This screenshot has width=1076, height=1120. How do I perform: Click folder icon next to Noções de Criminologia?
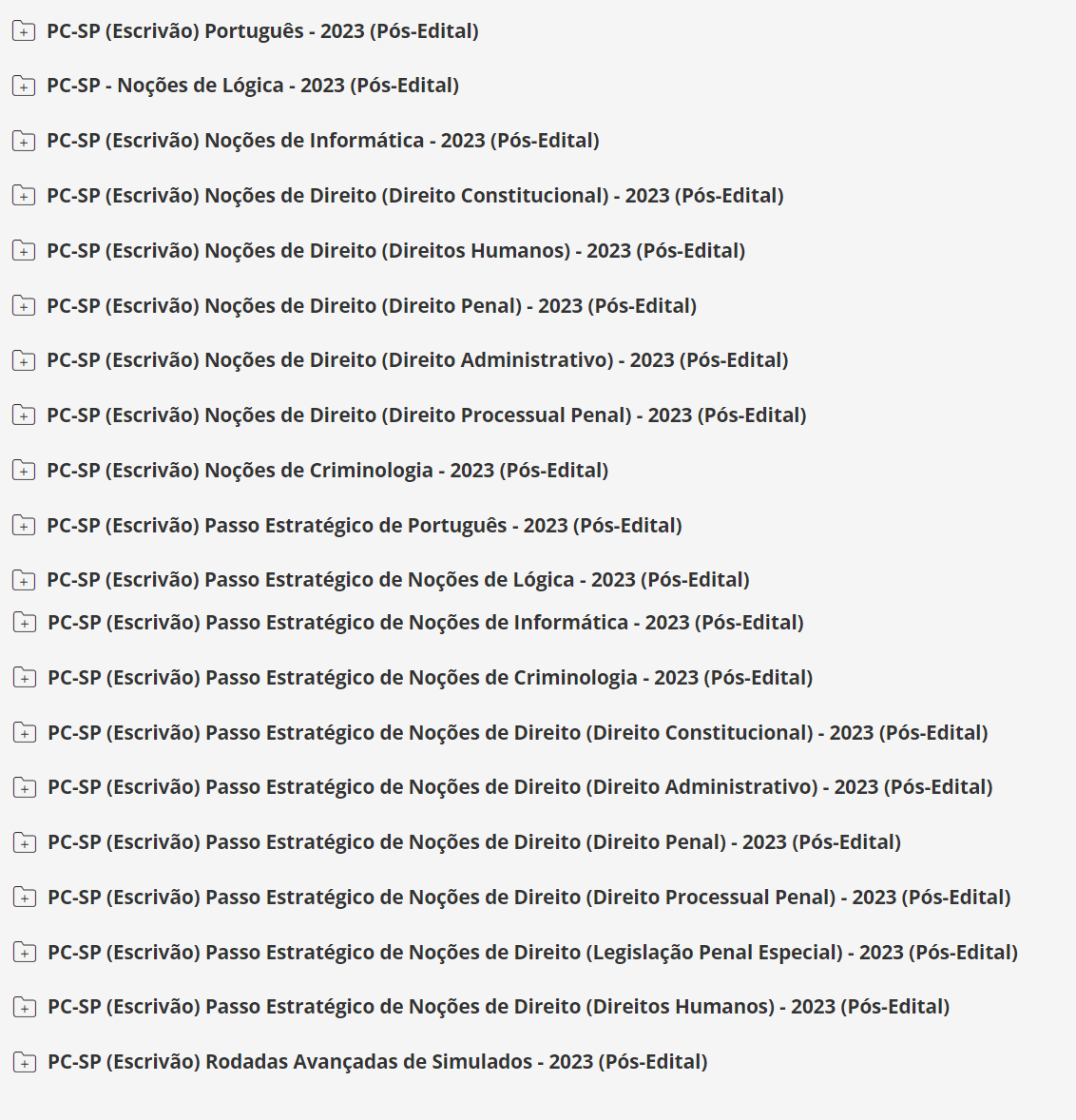(23, 471)
